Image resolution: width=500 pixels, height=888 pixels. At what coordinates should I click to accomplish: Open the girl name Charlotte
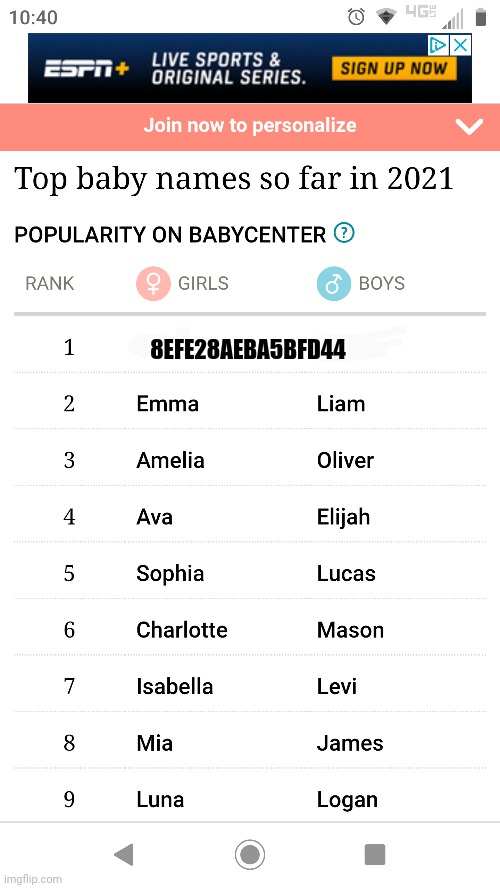tap(182, 630)
